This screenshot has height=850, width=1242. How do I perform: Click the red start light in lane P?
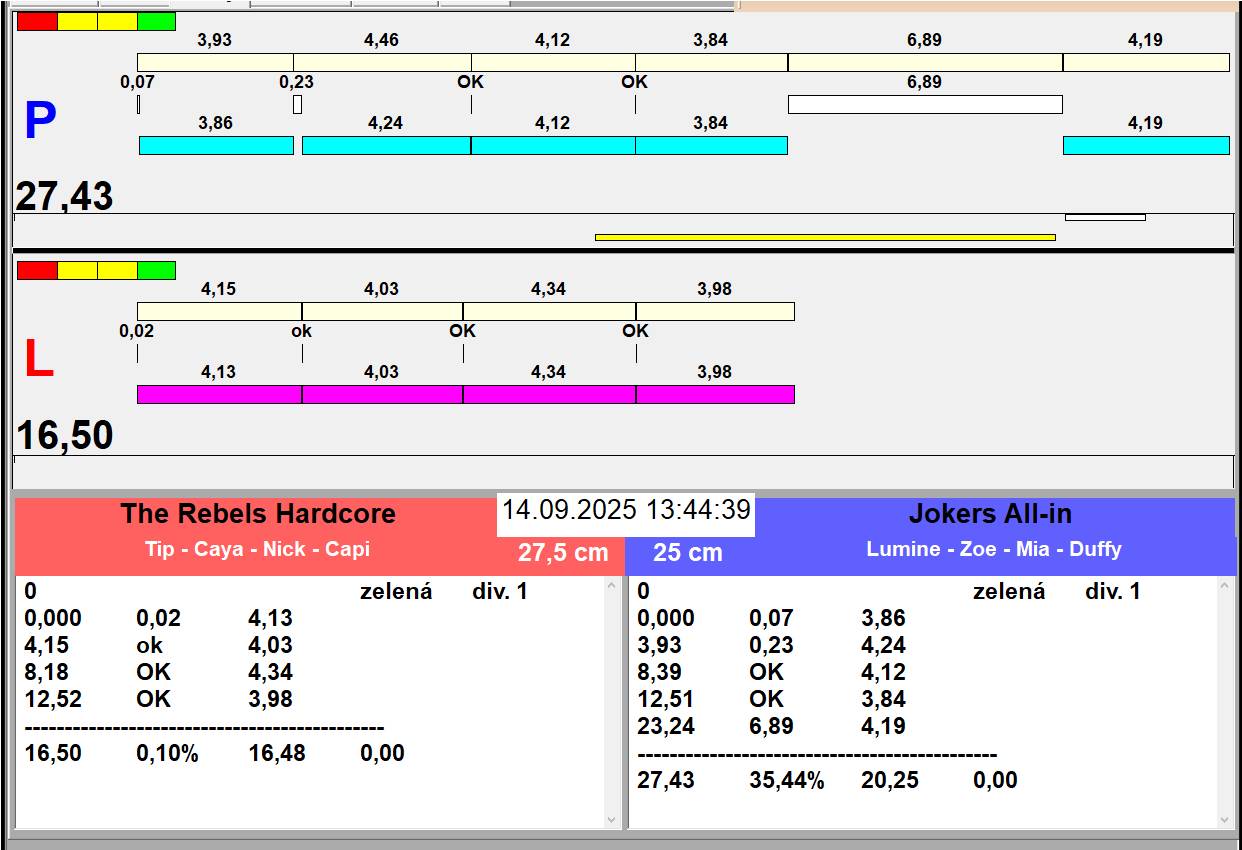click(37, 21)
